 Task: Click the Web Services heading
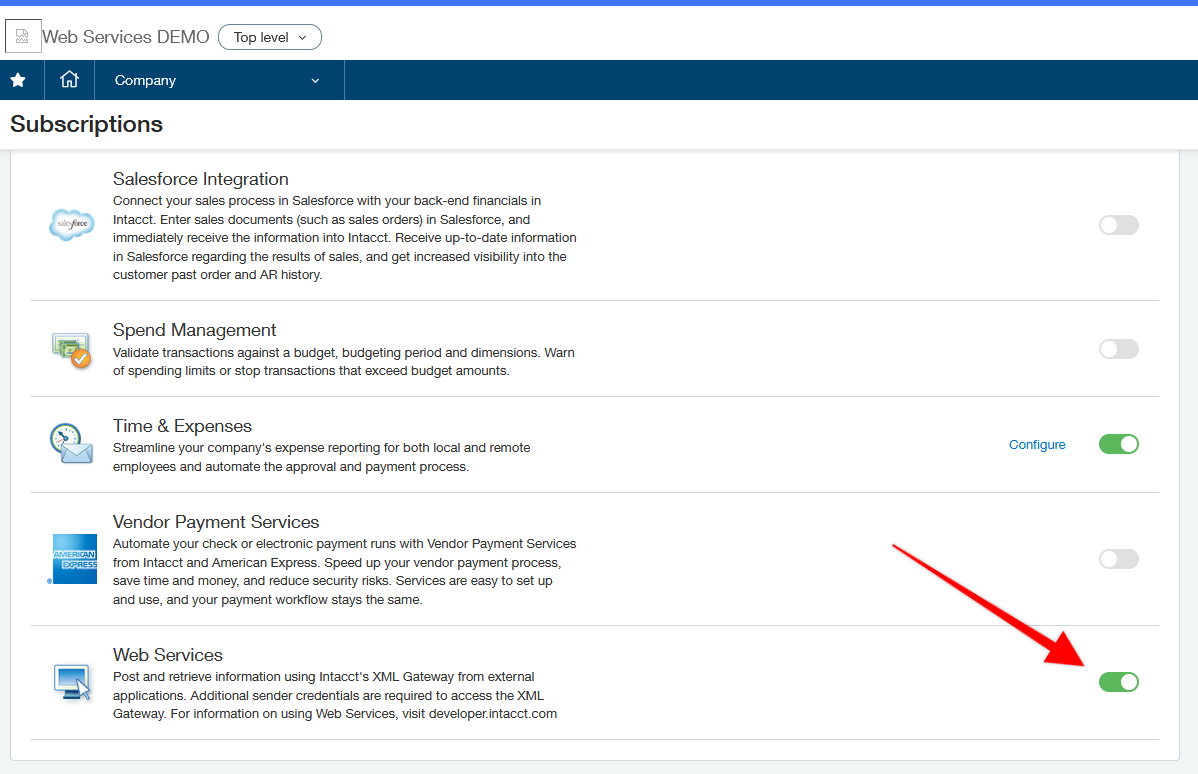click(x=168, y=655)
